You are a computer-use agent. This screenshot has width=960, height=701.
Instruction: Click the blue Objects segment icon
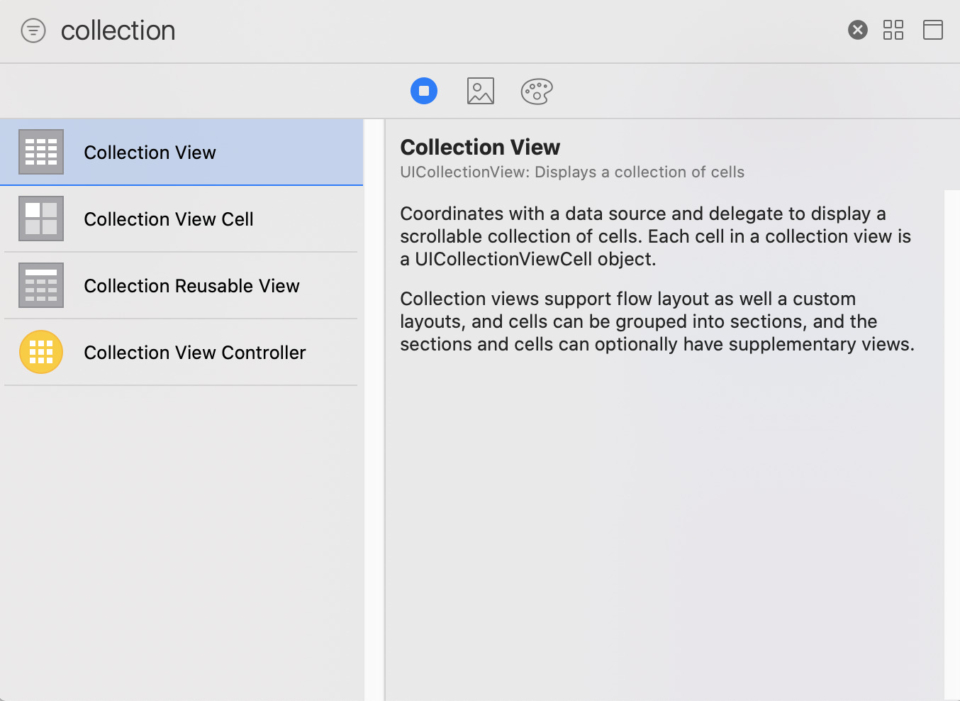tap(424, 90)
